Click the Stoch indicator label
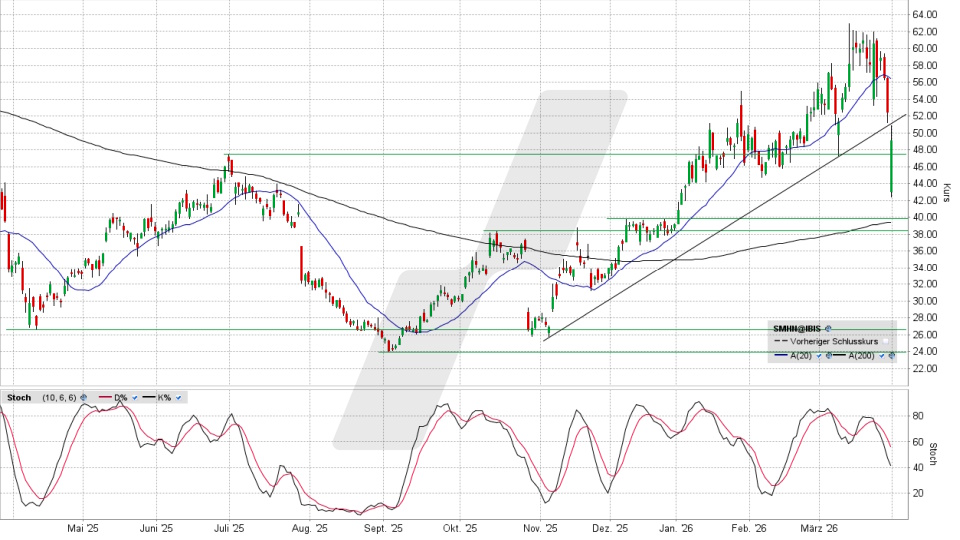This screenshot has width=960, height=540. click(x=18, y=398)
